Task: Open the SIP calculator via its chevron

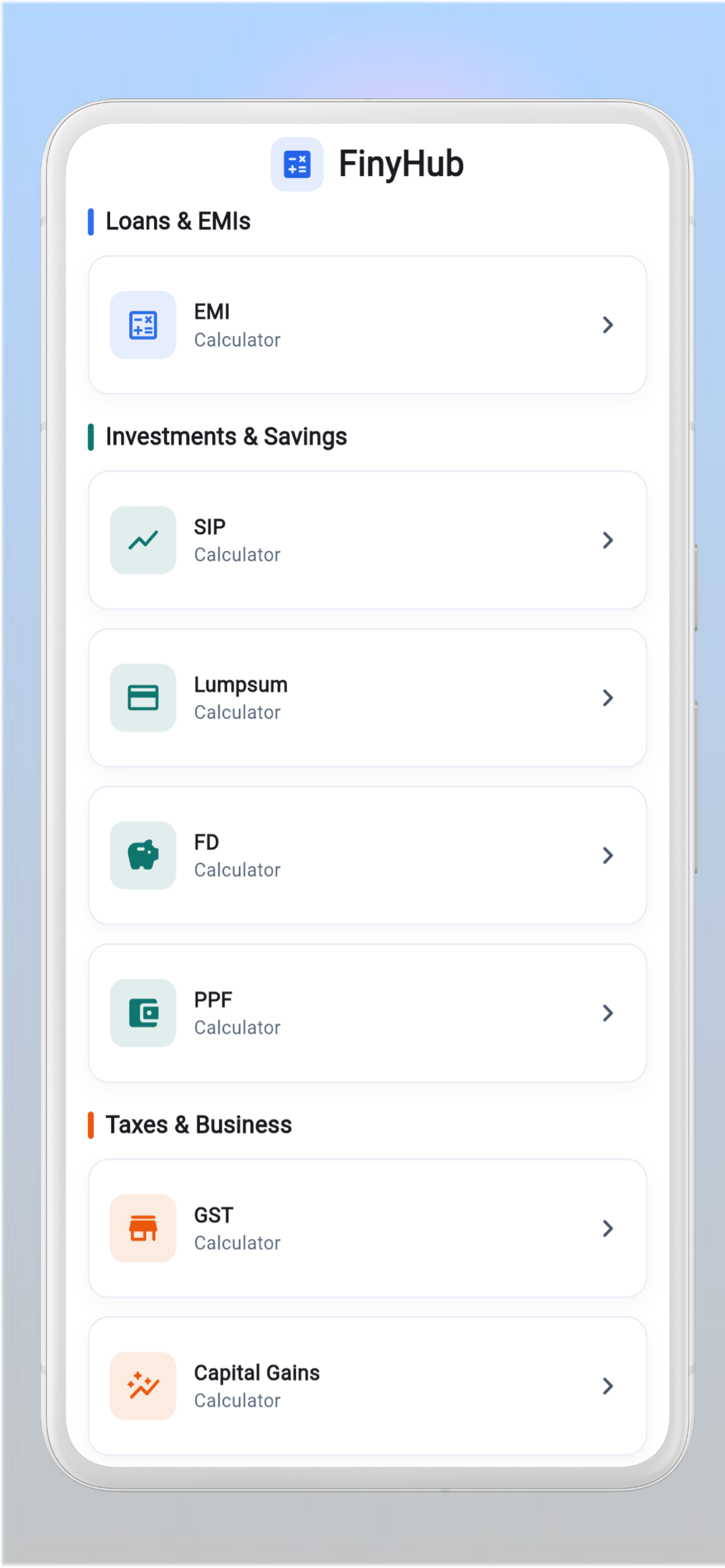Action: [608, 540]
